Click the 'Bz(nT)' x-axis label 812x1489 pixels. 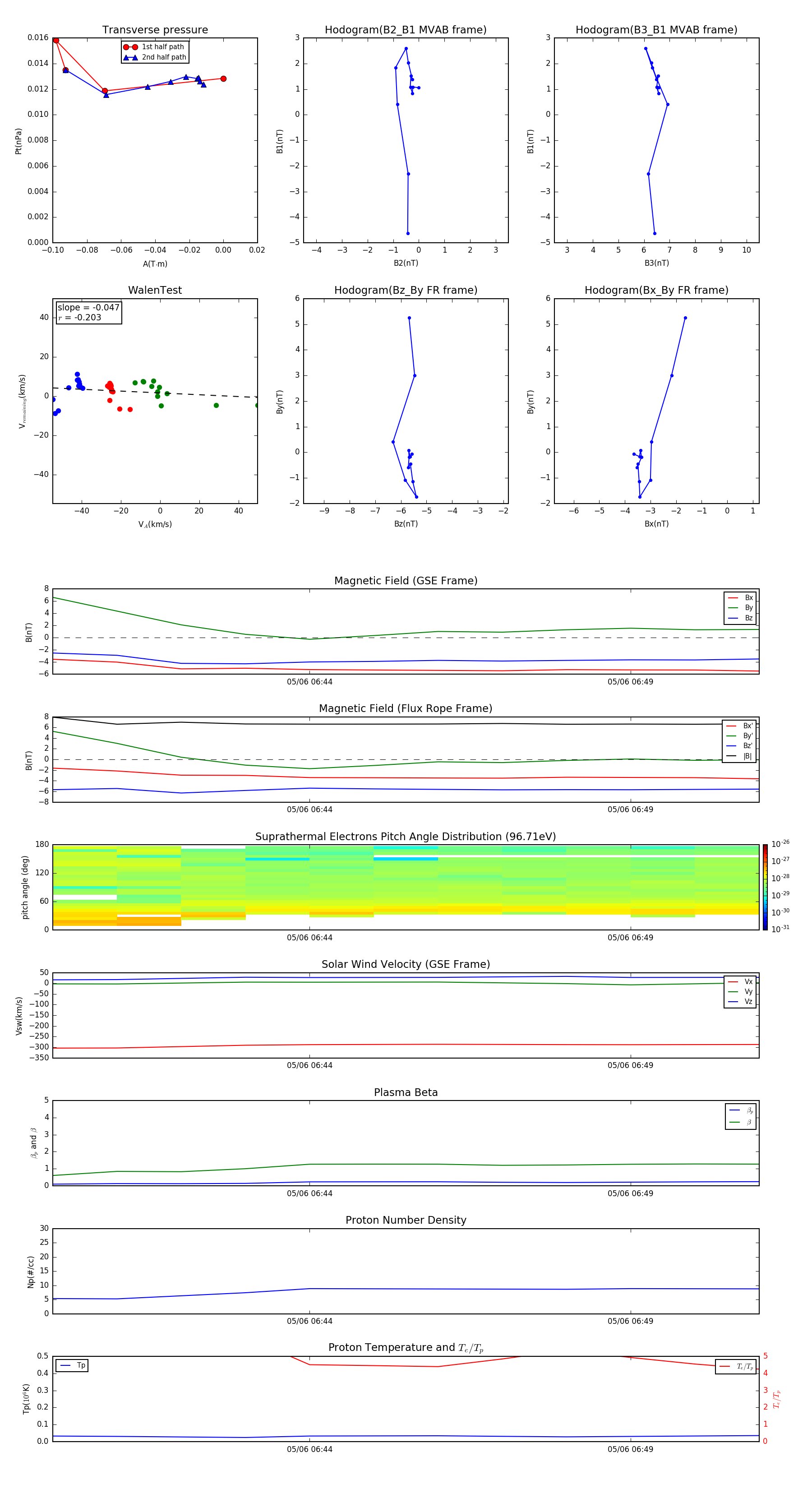pyautogui.click(x=406, y=524)
